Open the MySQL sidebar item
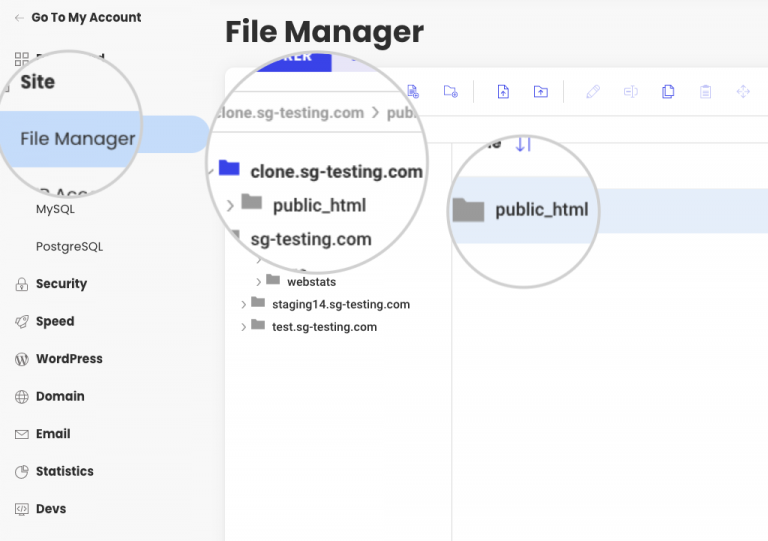 click(55, 210)
